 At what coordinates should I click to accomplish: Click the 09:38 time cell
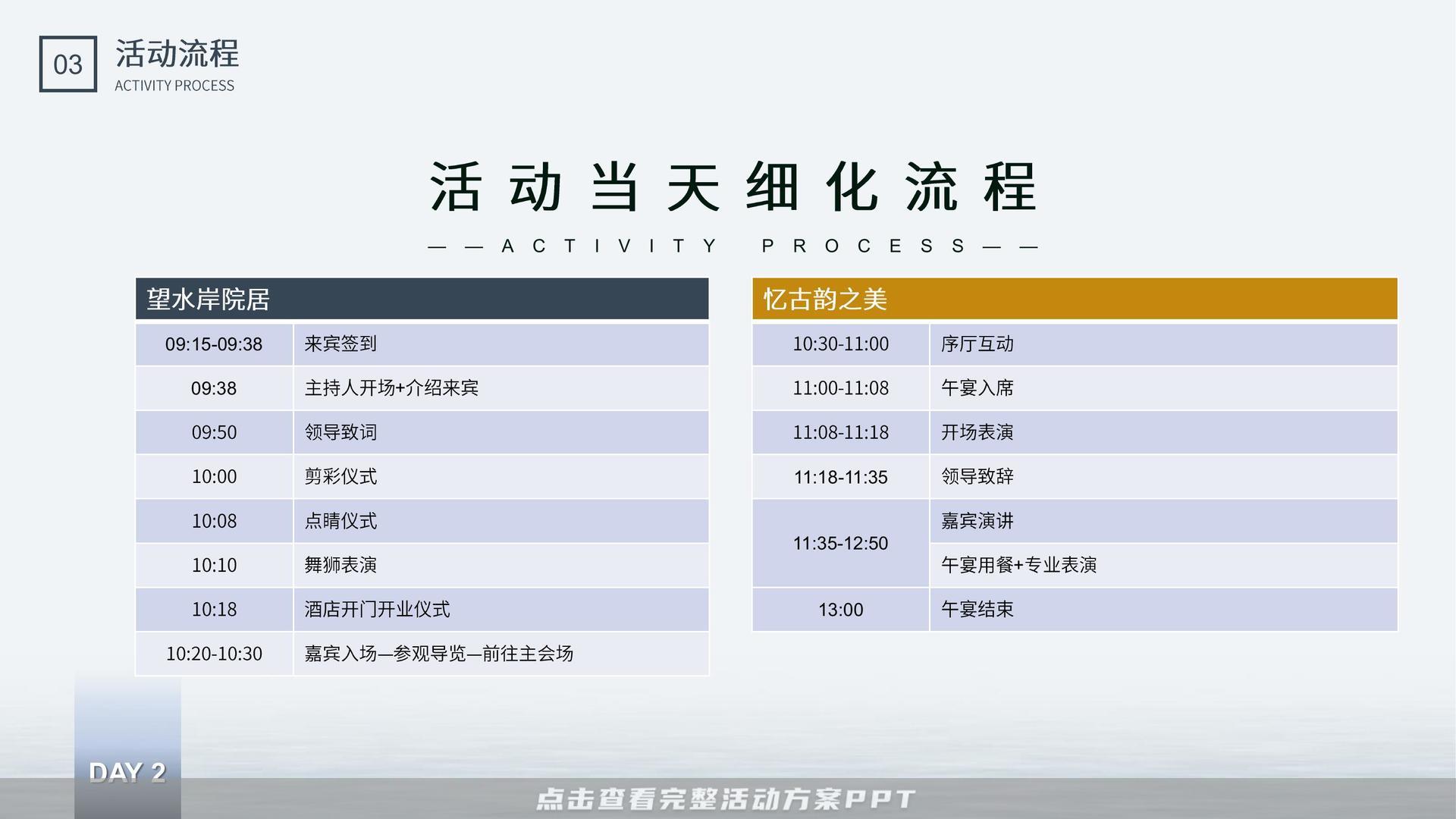[214, 388]
